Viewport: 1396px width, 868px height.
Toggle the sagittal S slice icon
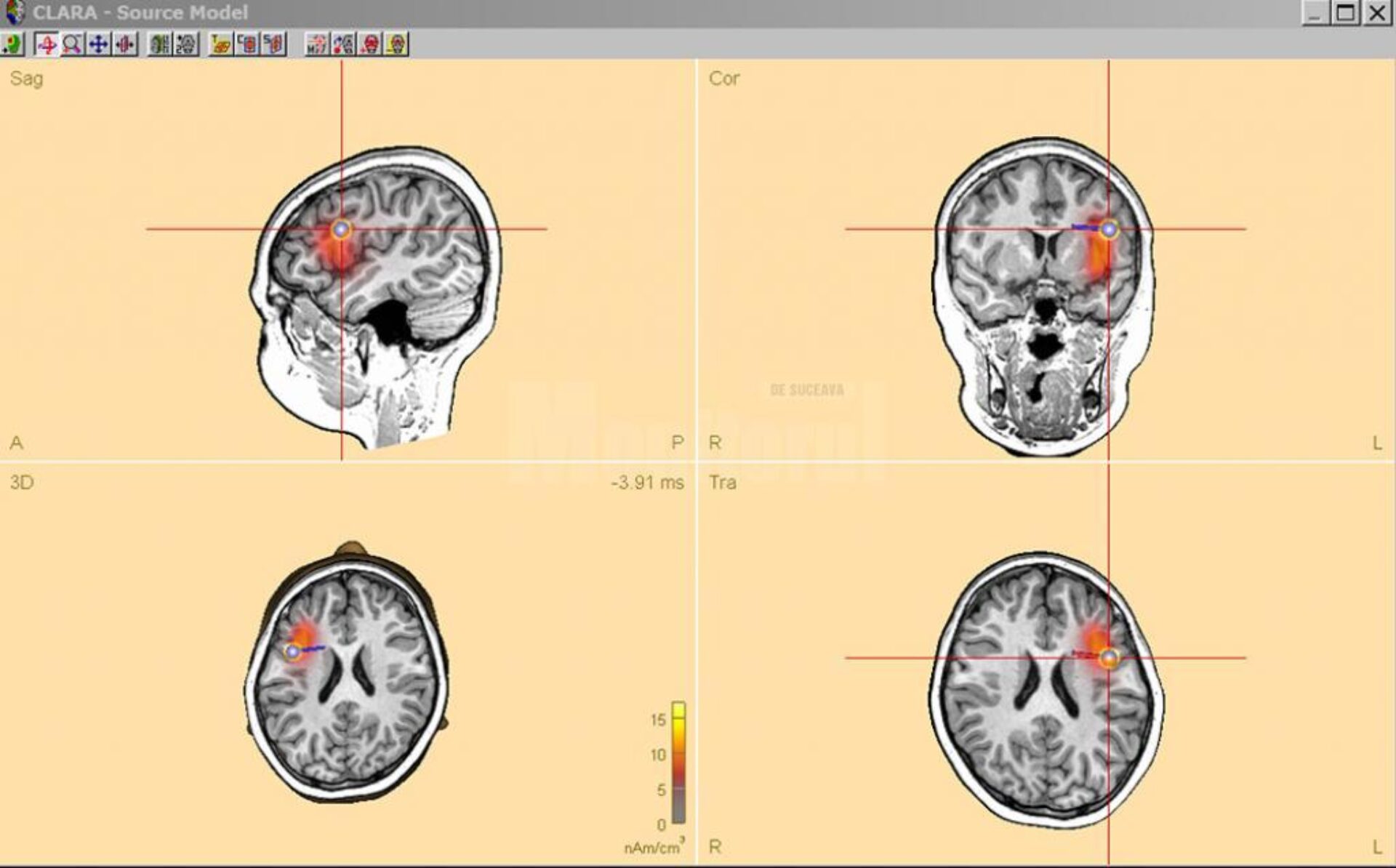click(274, 44)
